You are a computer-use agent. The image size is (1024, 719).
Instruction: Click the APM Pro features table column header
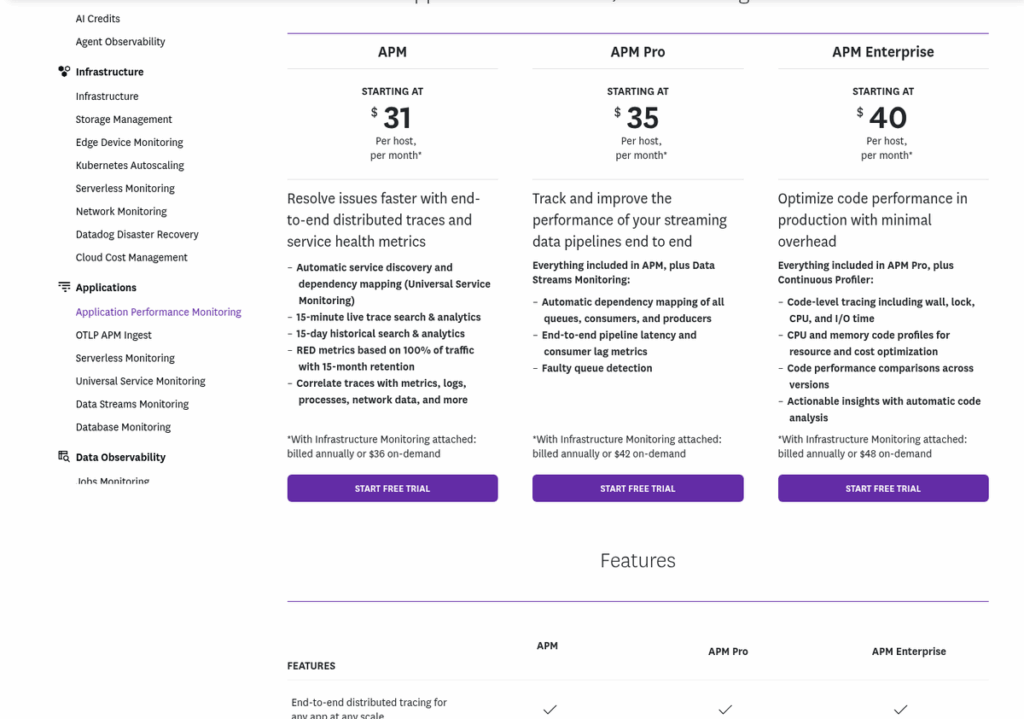click(x=728, y=651)
